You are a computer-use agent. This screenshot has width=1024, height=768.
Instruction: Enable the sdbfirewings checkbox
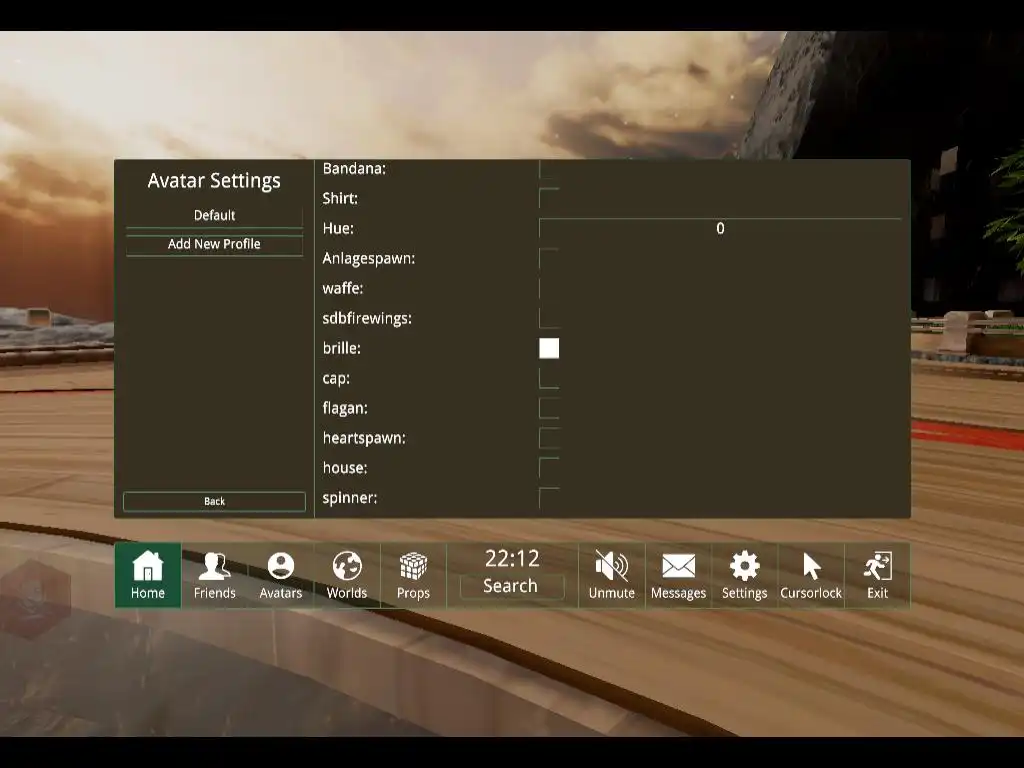[549, 318]
